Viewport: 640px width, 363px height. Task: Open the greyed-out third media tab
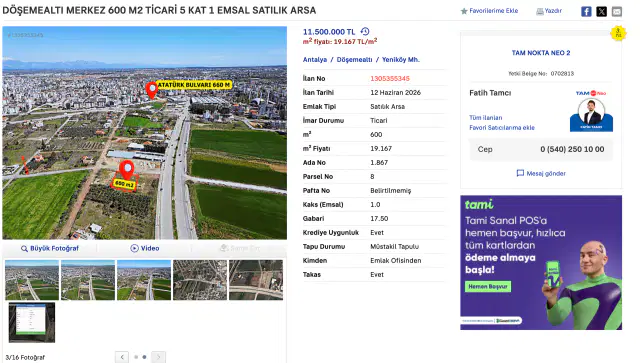pyautogui.click(x=240, y=248)
